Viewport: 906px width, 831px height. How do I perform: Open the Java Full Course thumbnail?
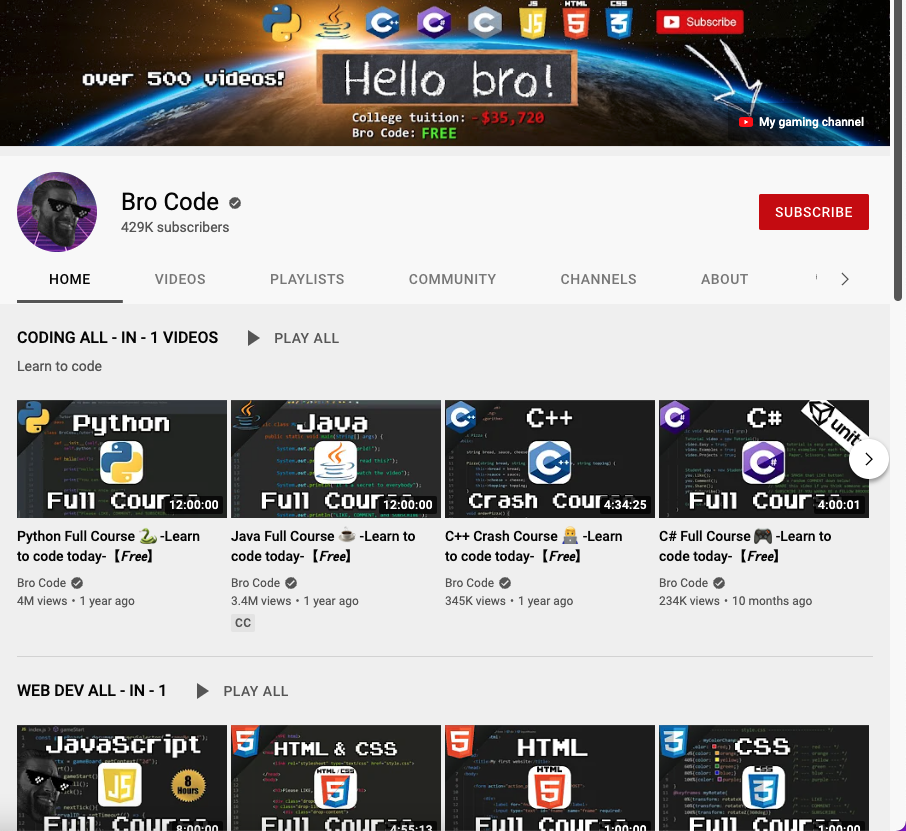tap(336, 459)
